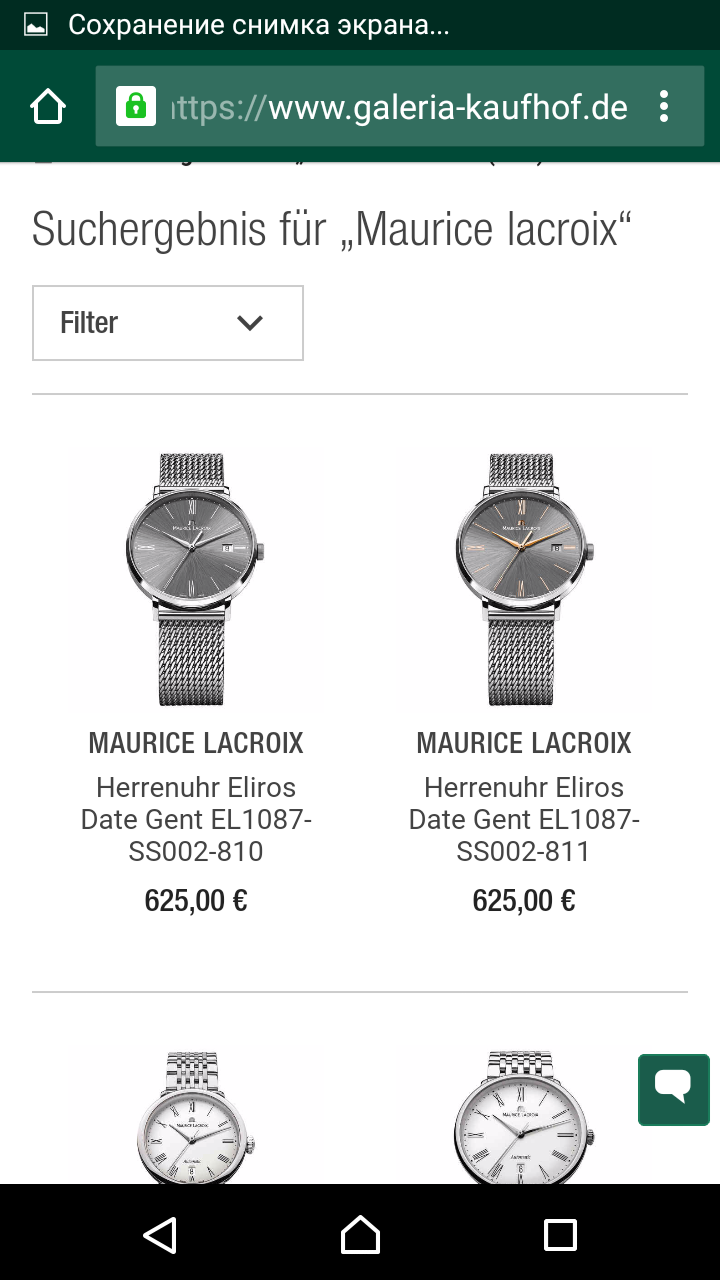720x1280 pixels.
Task: Tap the screenshot notification icon
Action: pos(36,26)
